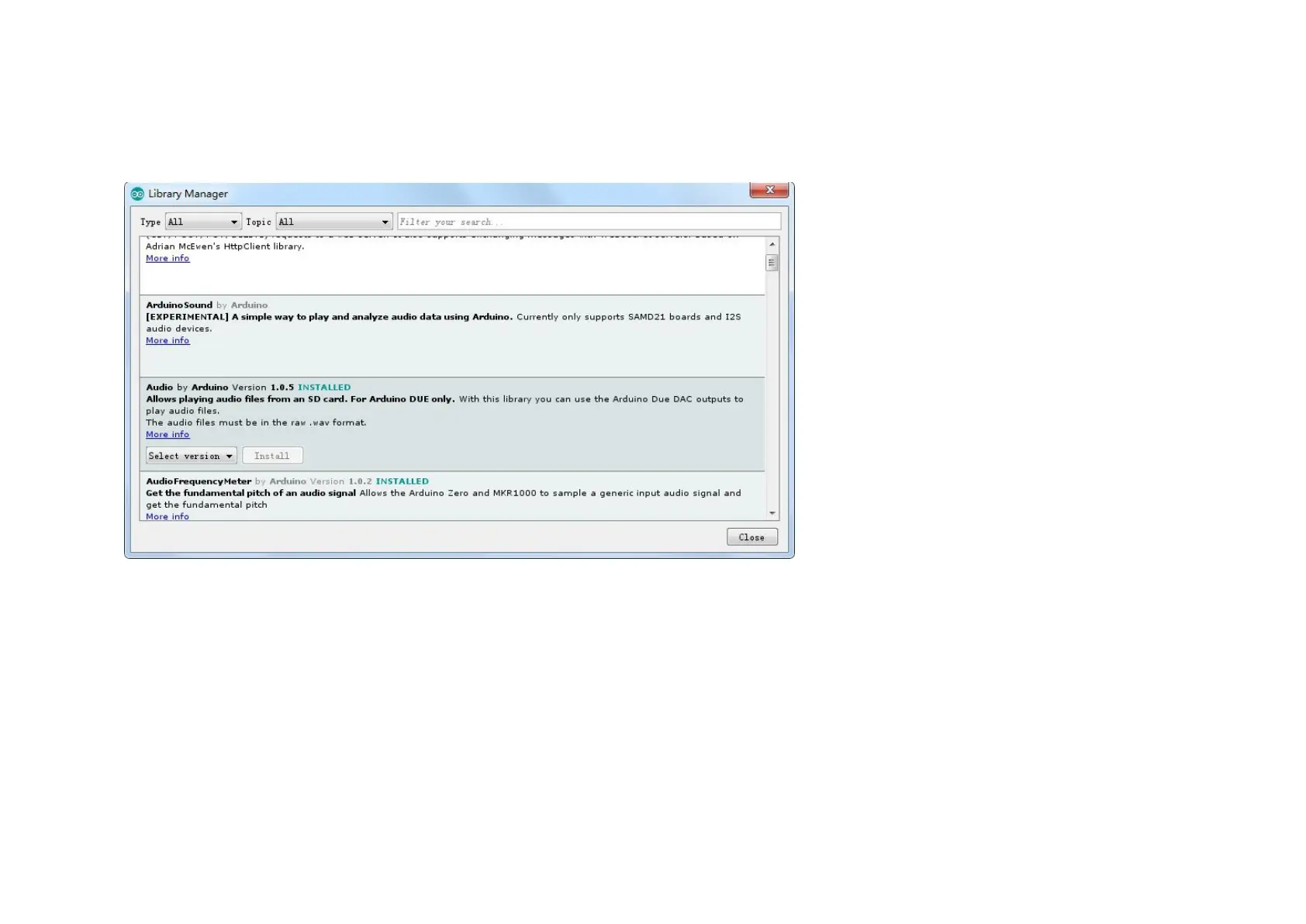The image size is (1306, 924).
Task: Open More info for ArduinoSound library
Action: [x=168, y=340]
